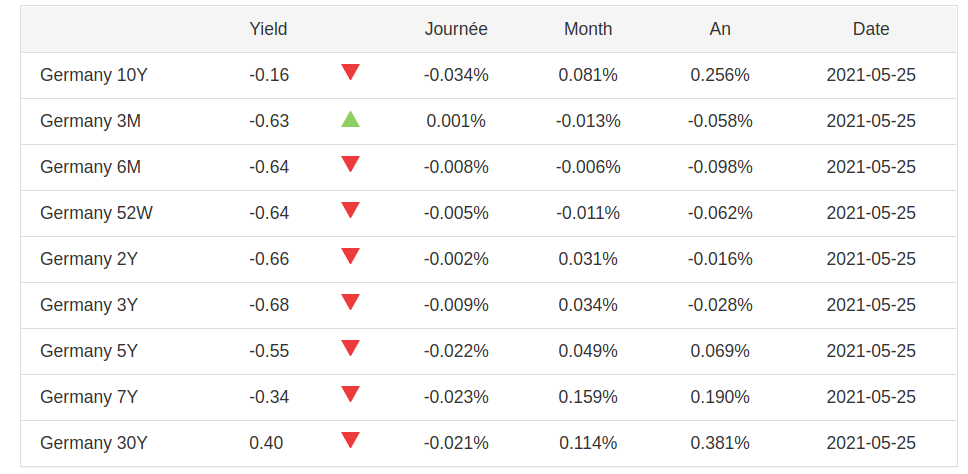Screen dimensions: 968x474
Task: Open the Germany 3M bond link
Action: click(x=90, y=121)
